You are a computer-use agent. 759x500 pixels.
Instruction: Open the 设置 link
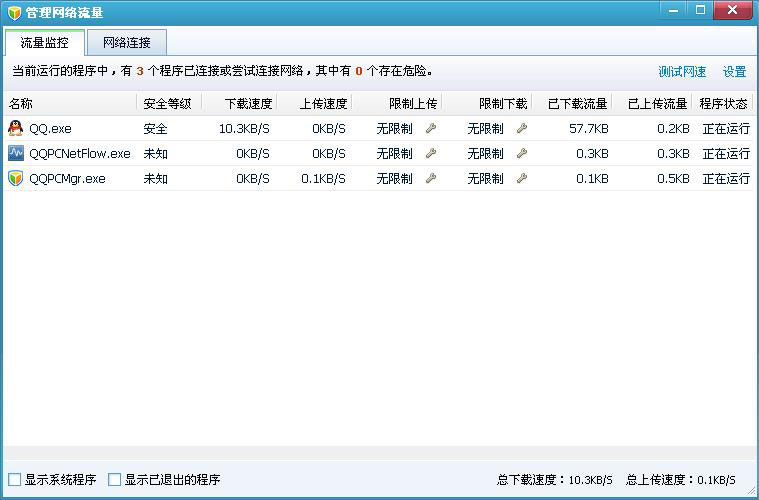point(734,72)
